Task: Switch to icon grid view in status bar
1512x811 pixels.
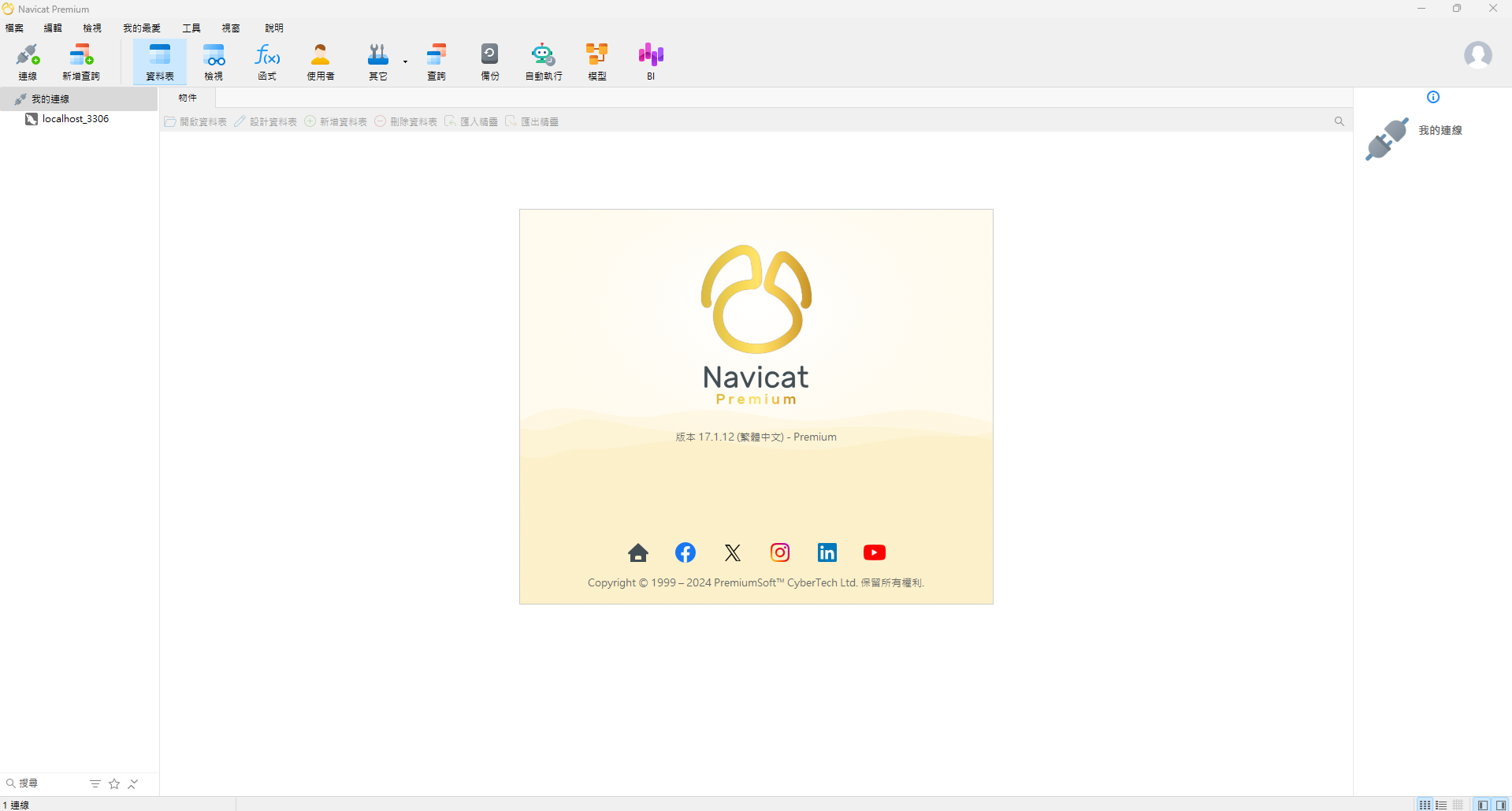Action: (x=1425, y=805)
